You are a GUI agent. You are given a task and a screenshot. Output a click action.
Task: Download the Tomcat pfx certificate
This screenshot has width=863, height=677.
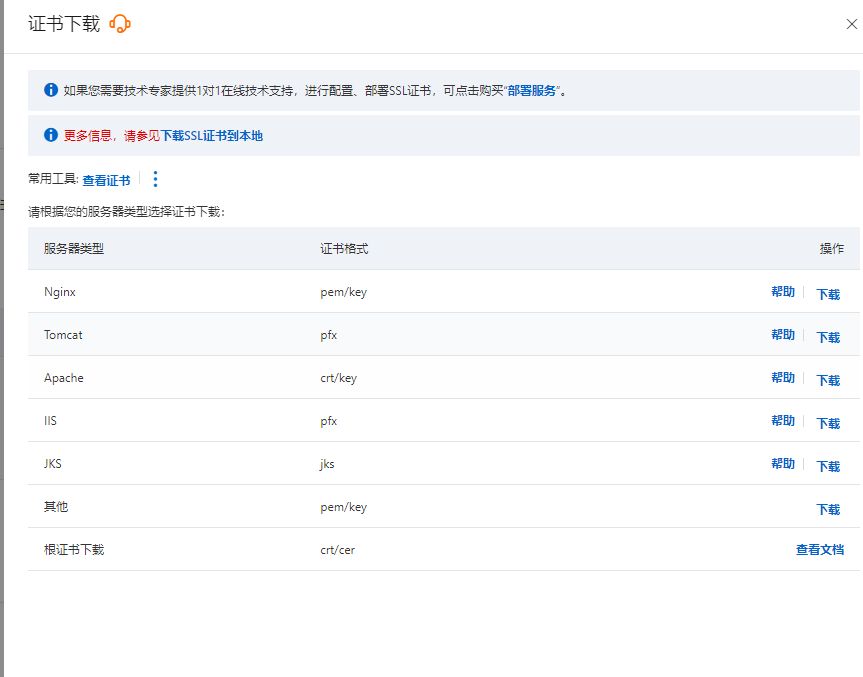click(828, 337)
